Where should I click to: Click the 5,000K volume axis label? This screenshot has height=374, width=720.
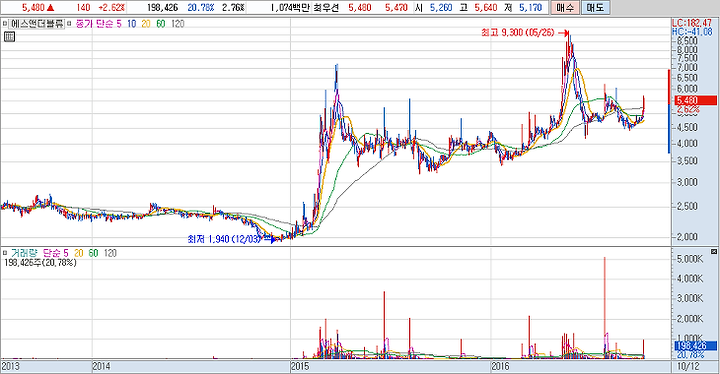point(690,259)
